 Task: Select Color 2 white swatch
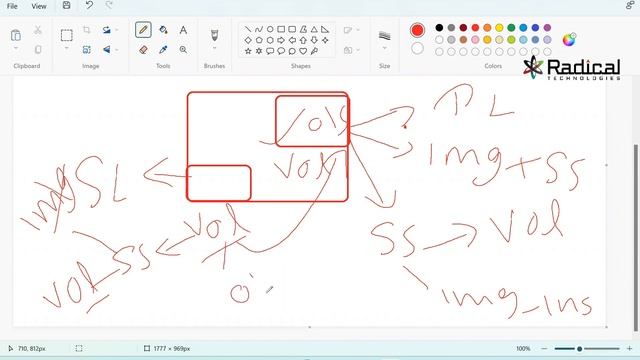(x=417, y=49)
